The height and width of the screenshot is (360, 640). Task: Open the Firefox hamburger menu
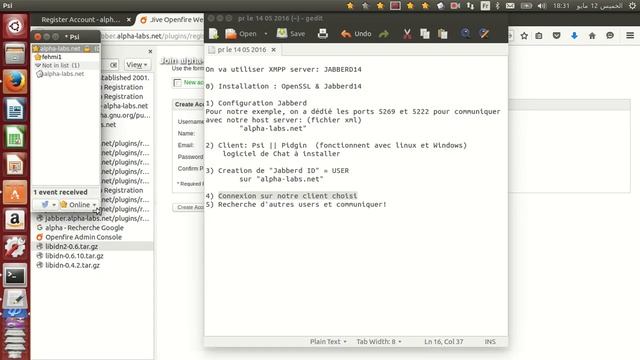[x=630, y=36]
